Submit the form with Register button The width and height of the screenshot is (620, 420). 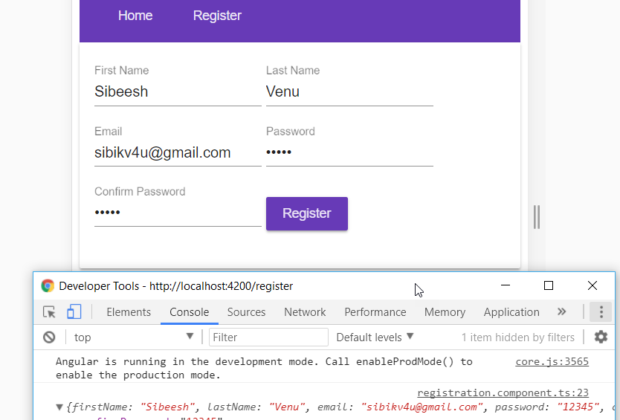307,214
